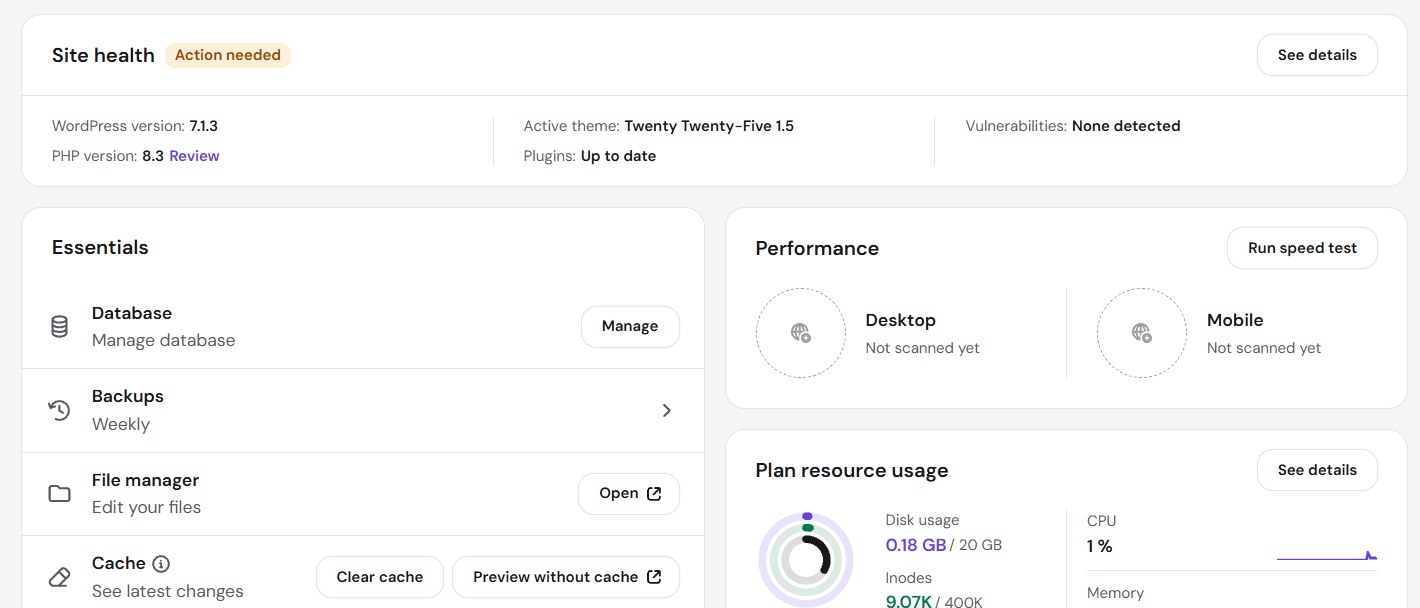Click the Site health heading

[103, 55]
